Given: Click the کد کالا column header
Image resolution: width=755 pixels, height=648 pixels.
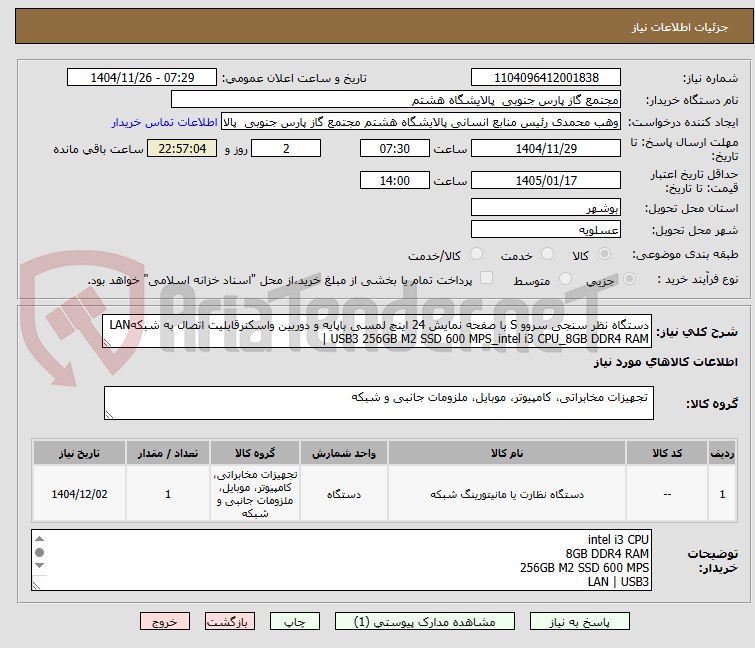Looking at the screenshot, I should pos(667,453).
